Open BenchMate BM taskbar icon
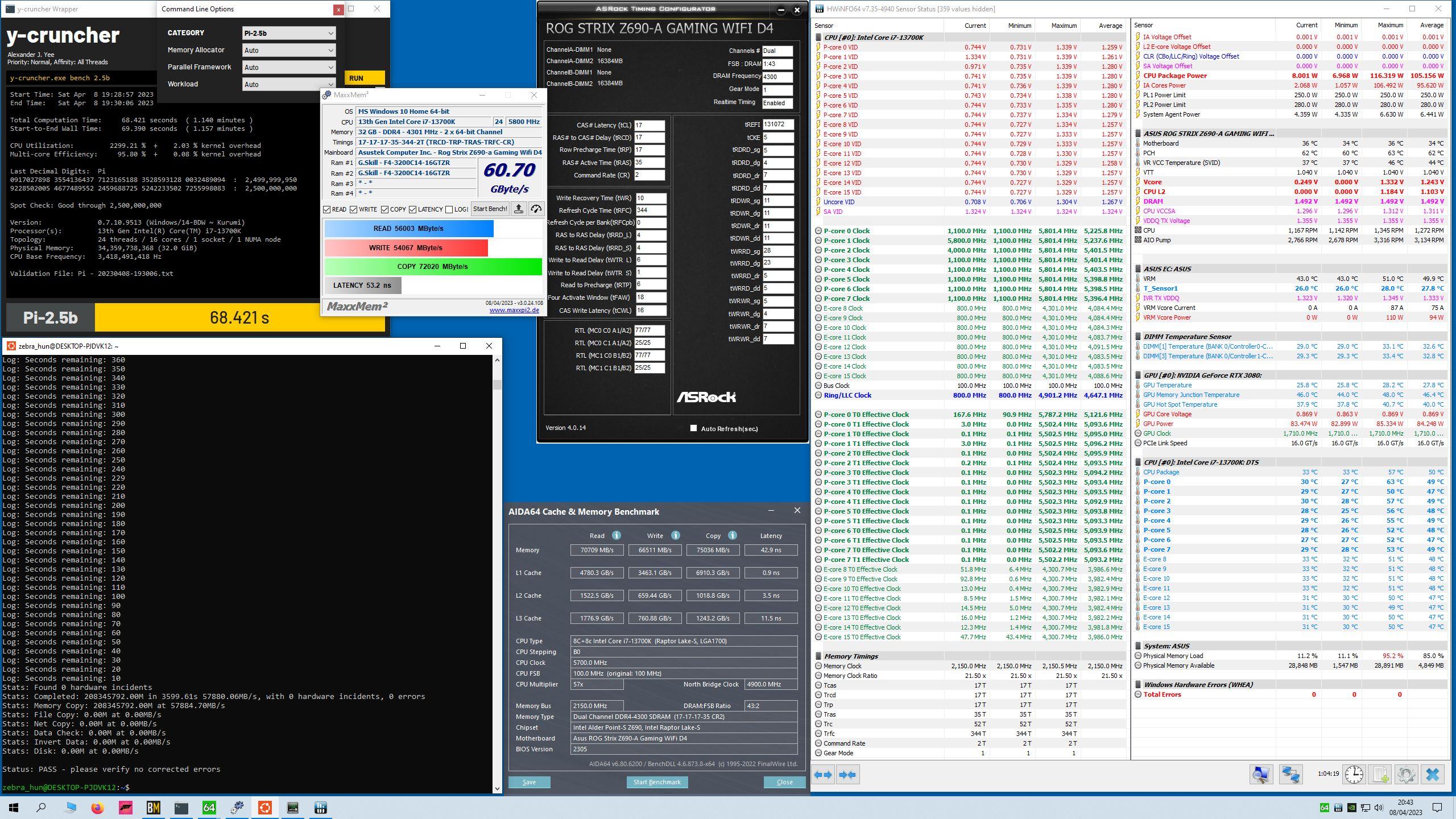The height and width of the screenshot is (819, 1456). click(154, 807)
